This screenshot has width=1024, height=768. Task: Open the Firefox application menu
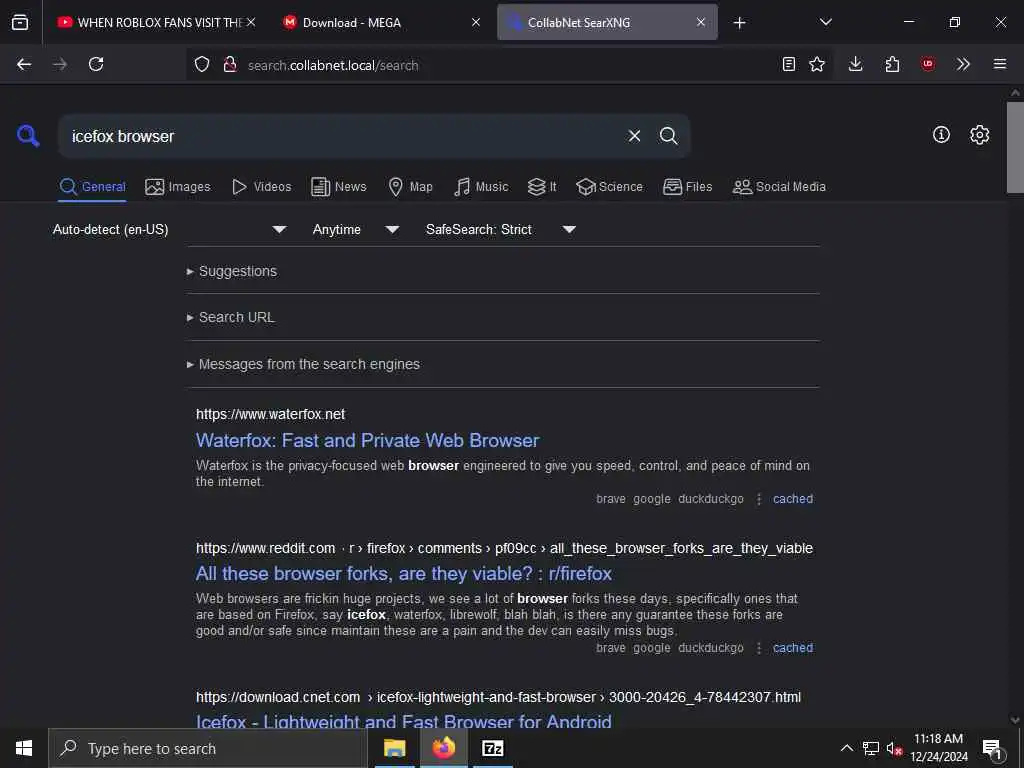coord(1000,64)
